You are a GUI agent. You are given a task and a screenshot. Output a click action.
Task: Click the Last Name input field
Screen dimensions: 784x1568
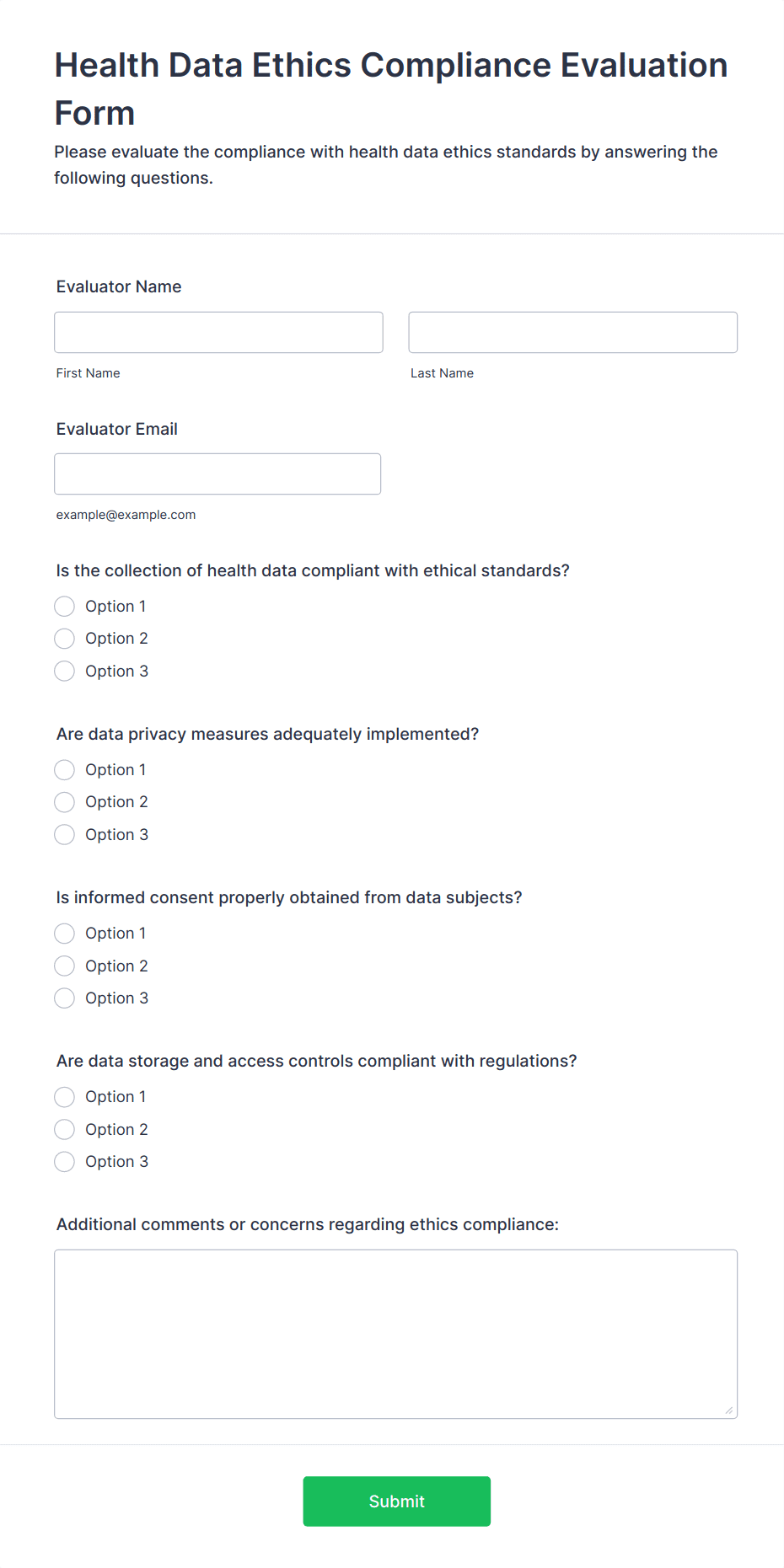[x=572, y=333]
